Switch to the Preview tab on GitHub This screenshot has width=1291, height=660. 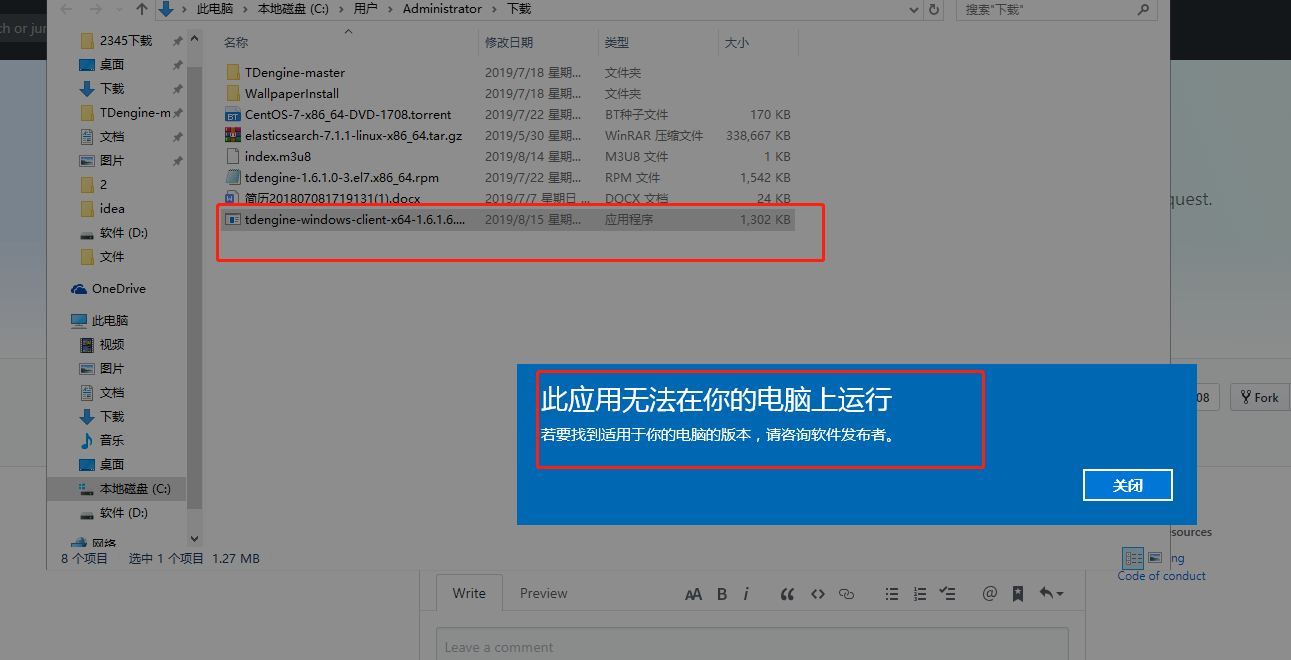pyautogui.click(x=543, y=593)
